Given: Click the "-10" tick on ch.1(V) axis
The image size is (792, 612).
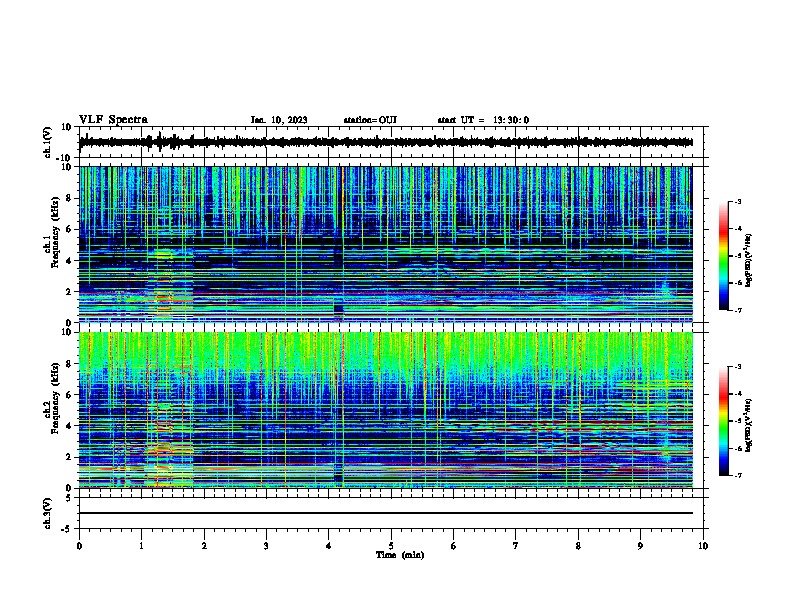Looking at the screenshot, I should coord(65,158).
